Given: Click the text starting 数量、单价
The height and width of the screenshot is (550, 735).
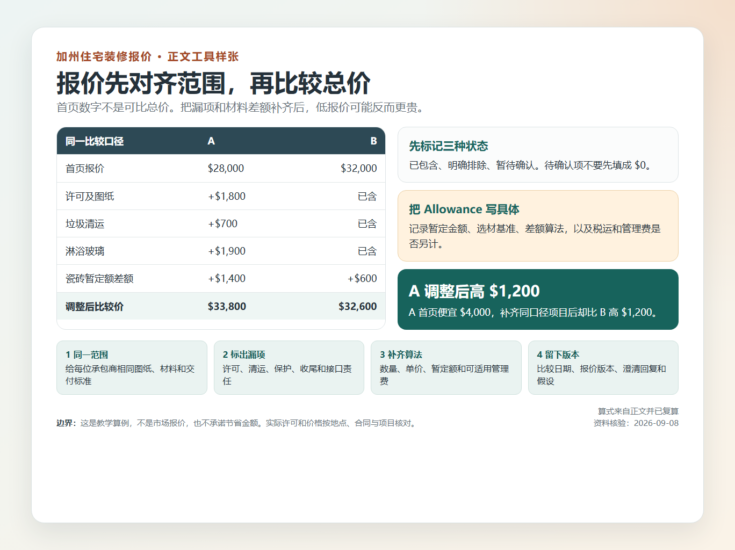Looking at the screenshot, I should tap(444, 375).
